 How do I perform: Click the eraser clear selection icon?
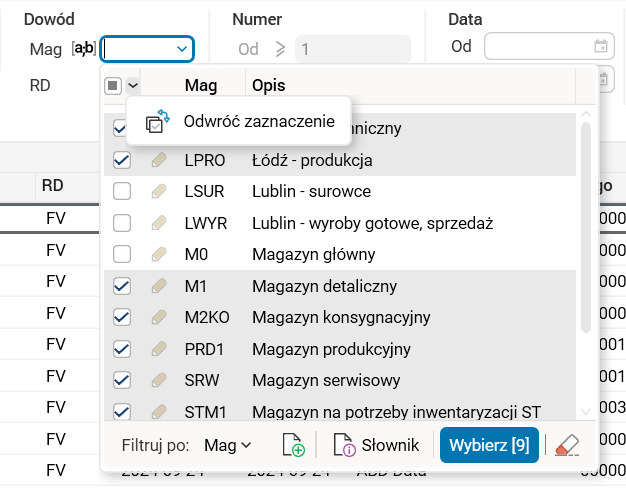coord(567,445)
